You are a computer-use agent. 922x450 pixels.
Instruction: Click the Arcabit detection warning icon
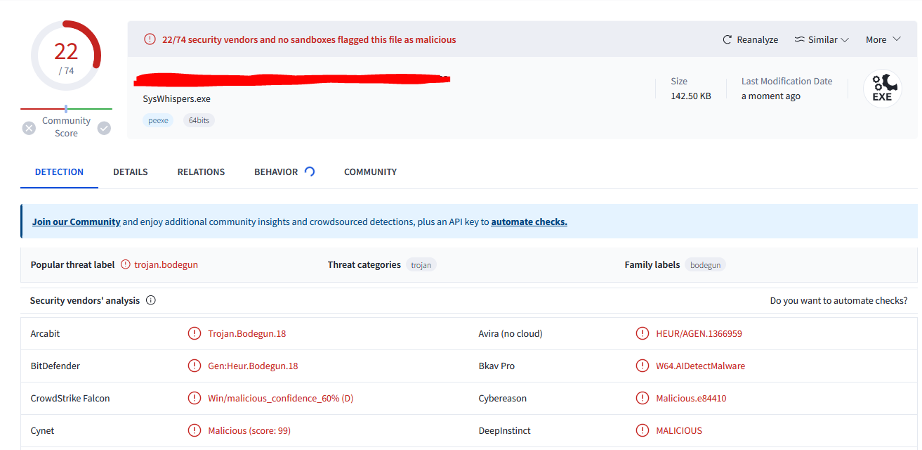194,334
